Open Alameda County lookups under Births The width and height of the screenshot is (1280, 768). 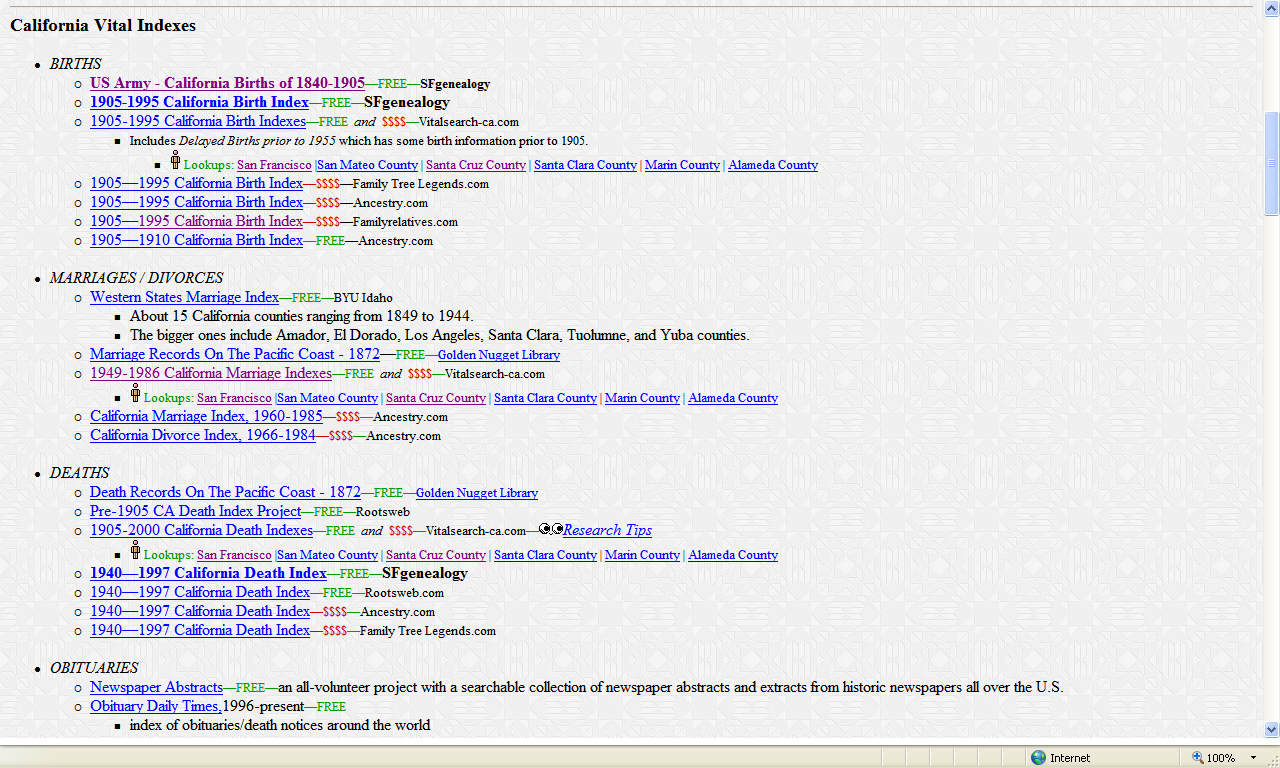[773, 165]
